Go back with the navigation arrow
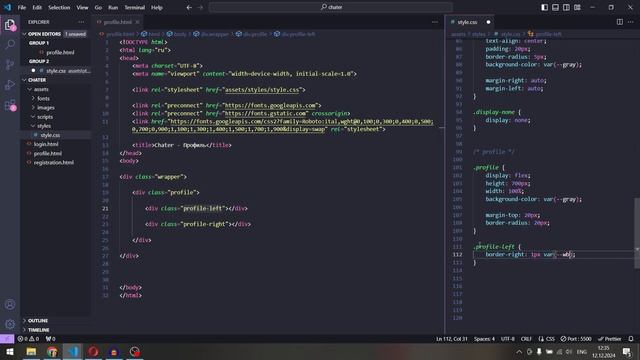The image size is (640, 360). pos(189,7)
